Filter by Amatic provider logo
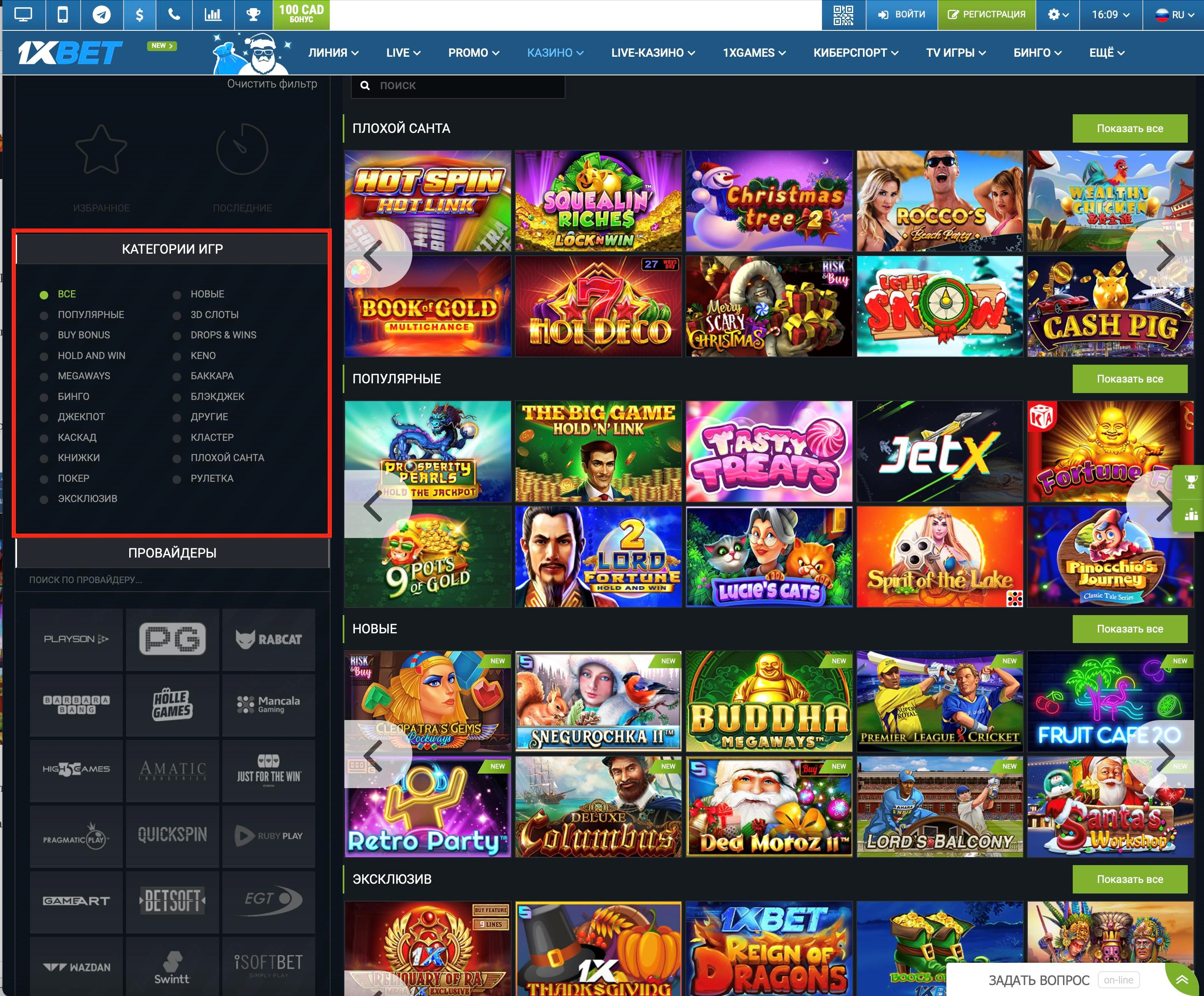 [x=173, y=770]
